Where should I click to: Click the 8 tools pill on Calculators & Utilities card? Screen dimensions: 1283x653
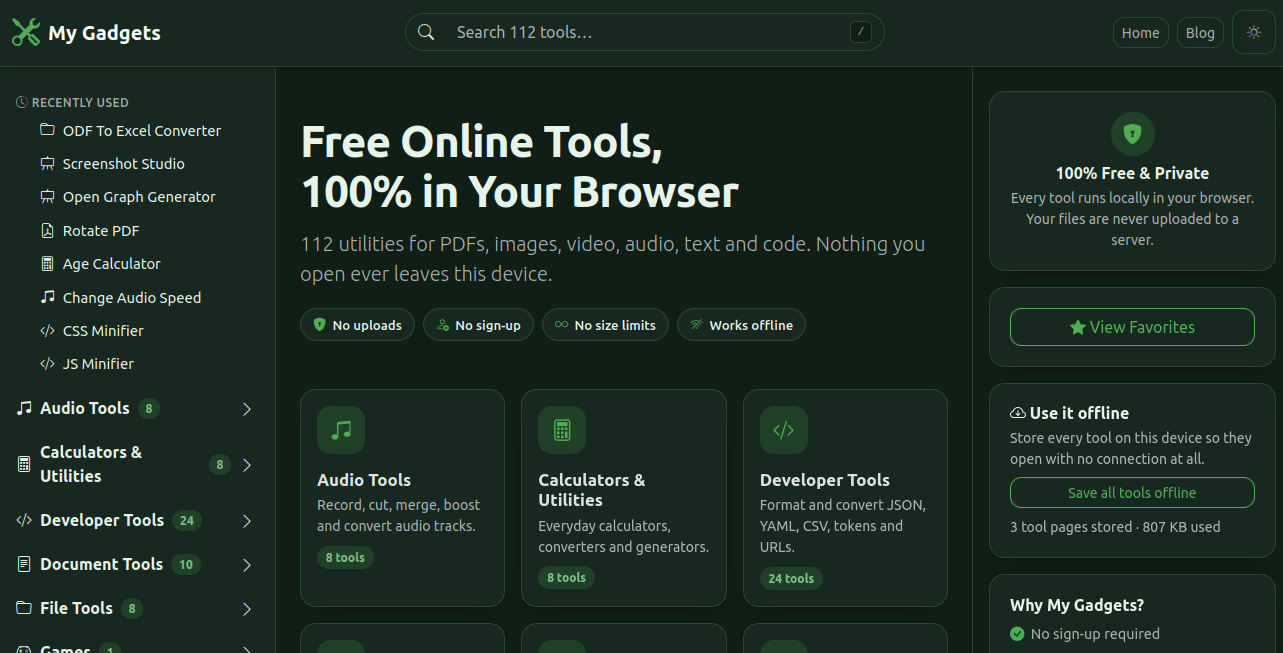click(x=566, y=577)
